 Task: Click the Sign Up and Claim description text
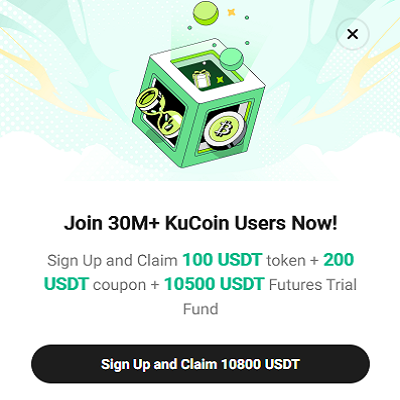click(112, 261)
